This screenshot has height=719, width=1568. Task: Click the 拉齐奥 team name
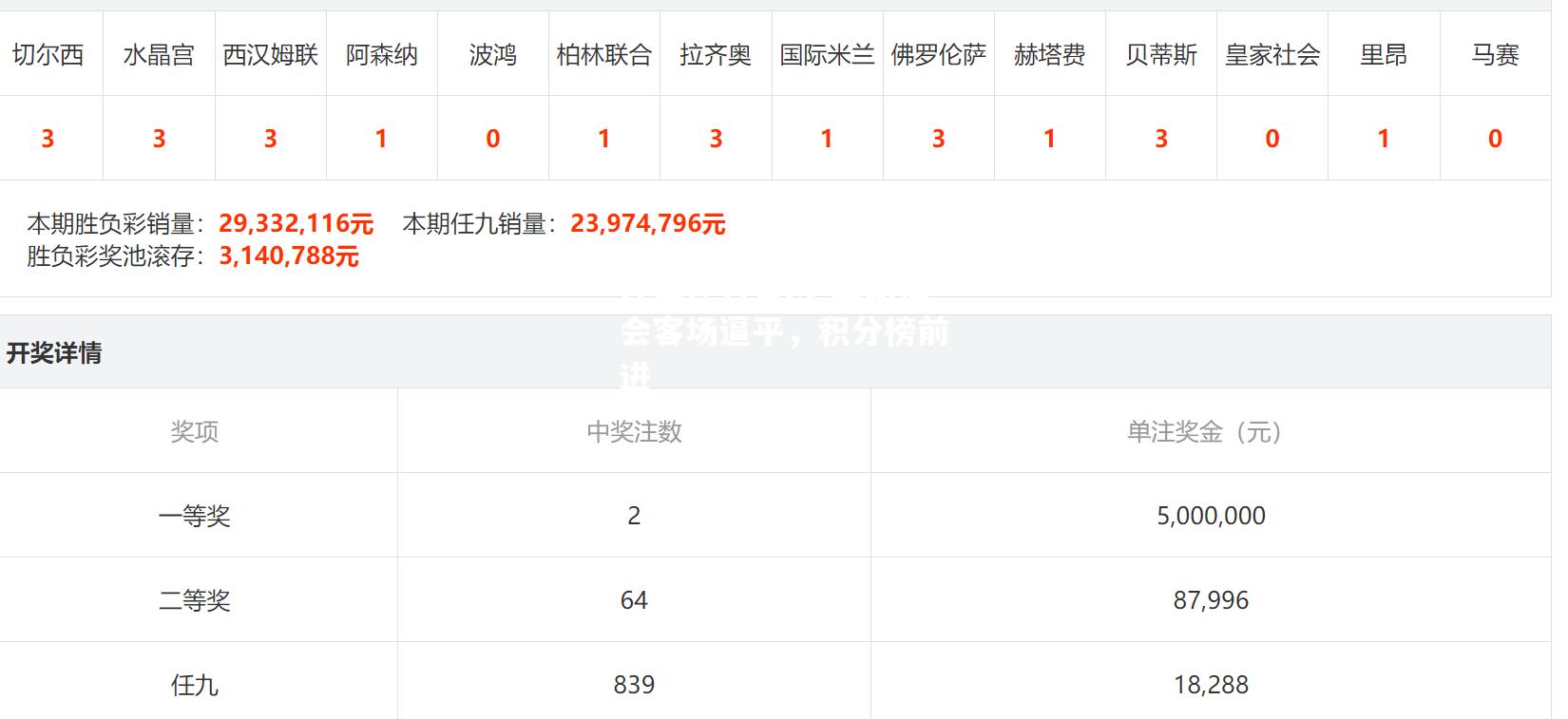716,55
